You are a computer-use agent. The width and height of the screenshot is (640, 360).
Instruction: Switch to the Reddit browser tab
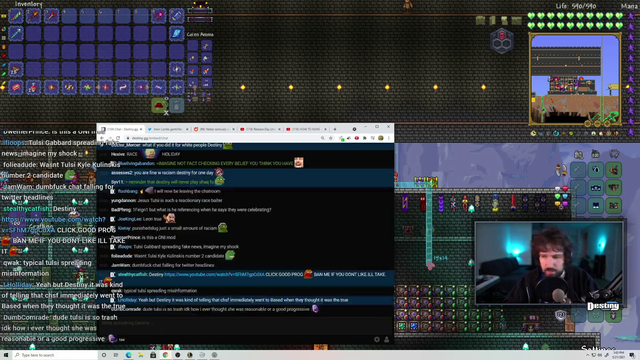coord(214,129)
